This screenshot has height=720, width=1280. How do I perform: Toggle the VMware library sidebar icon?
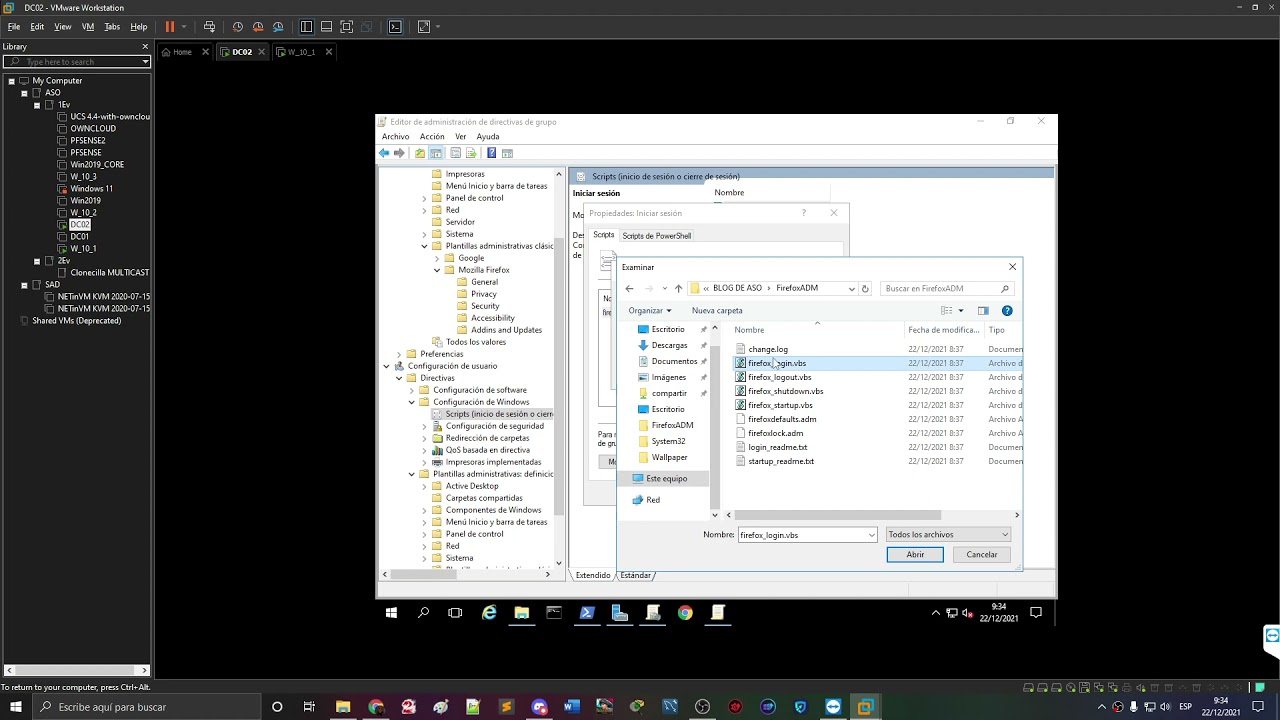pyautogui.click(x=306, y=27)
